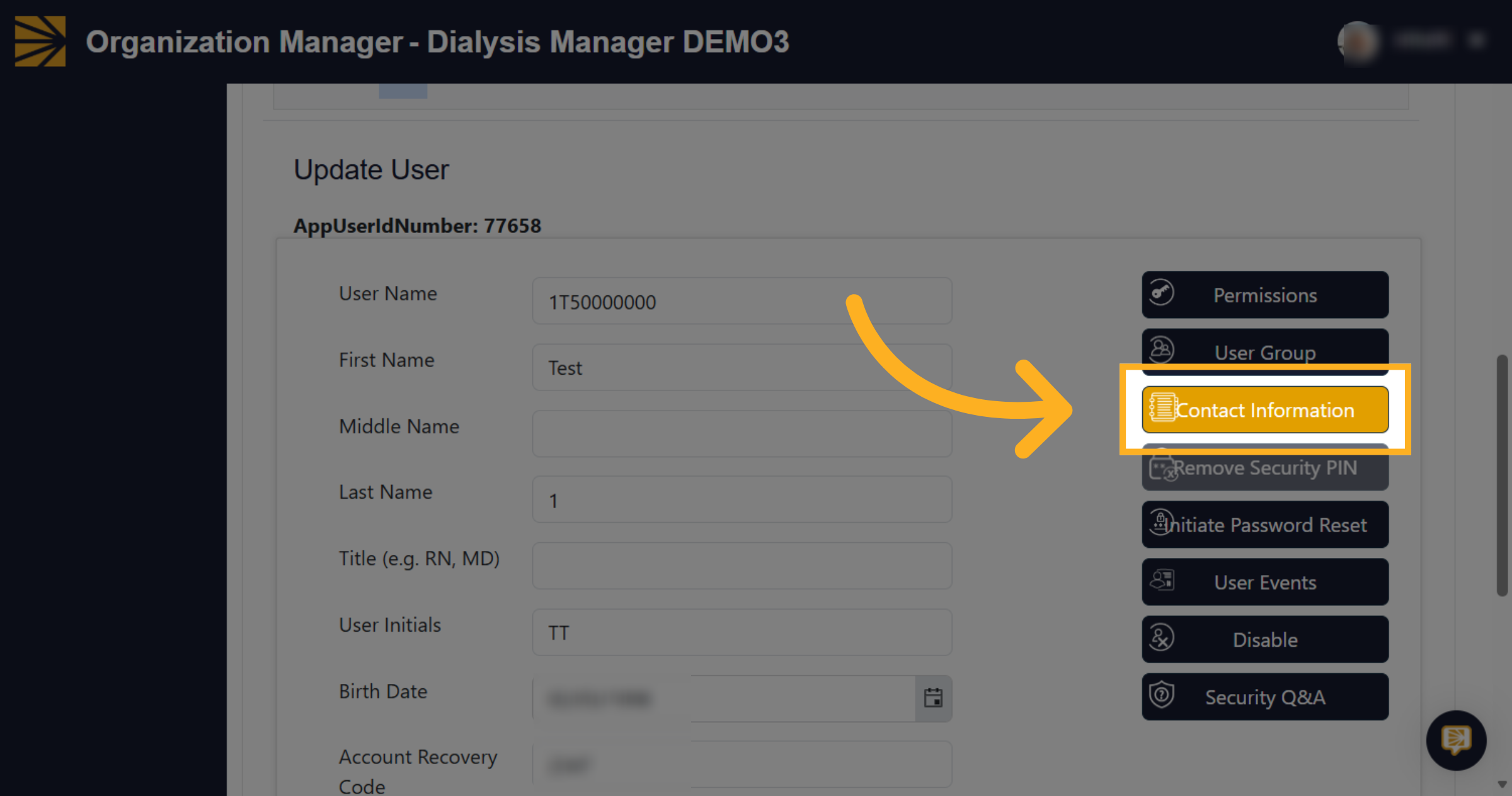Screen dimensions: 1512x796
Task: Click Remove Security PIN
Action: tap(1265, 468)
